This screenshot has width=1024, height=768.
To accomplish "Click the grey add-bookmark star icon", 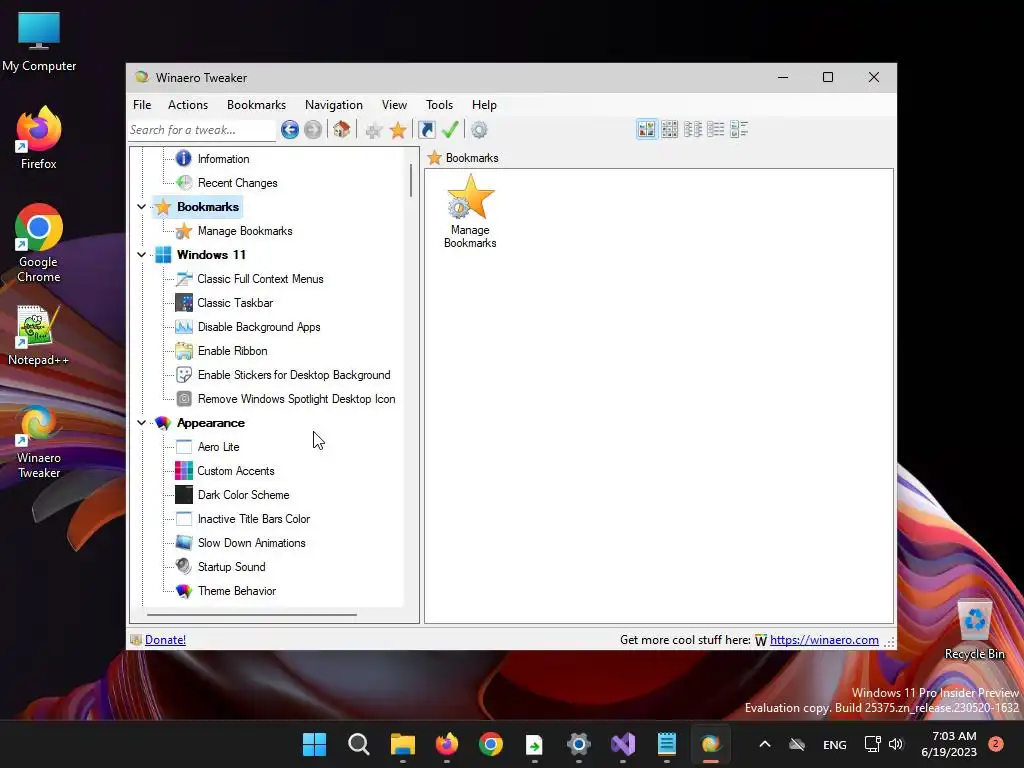I will tap(374, 131).
